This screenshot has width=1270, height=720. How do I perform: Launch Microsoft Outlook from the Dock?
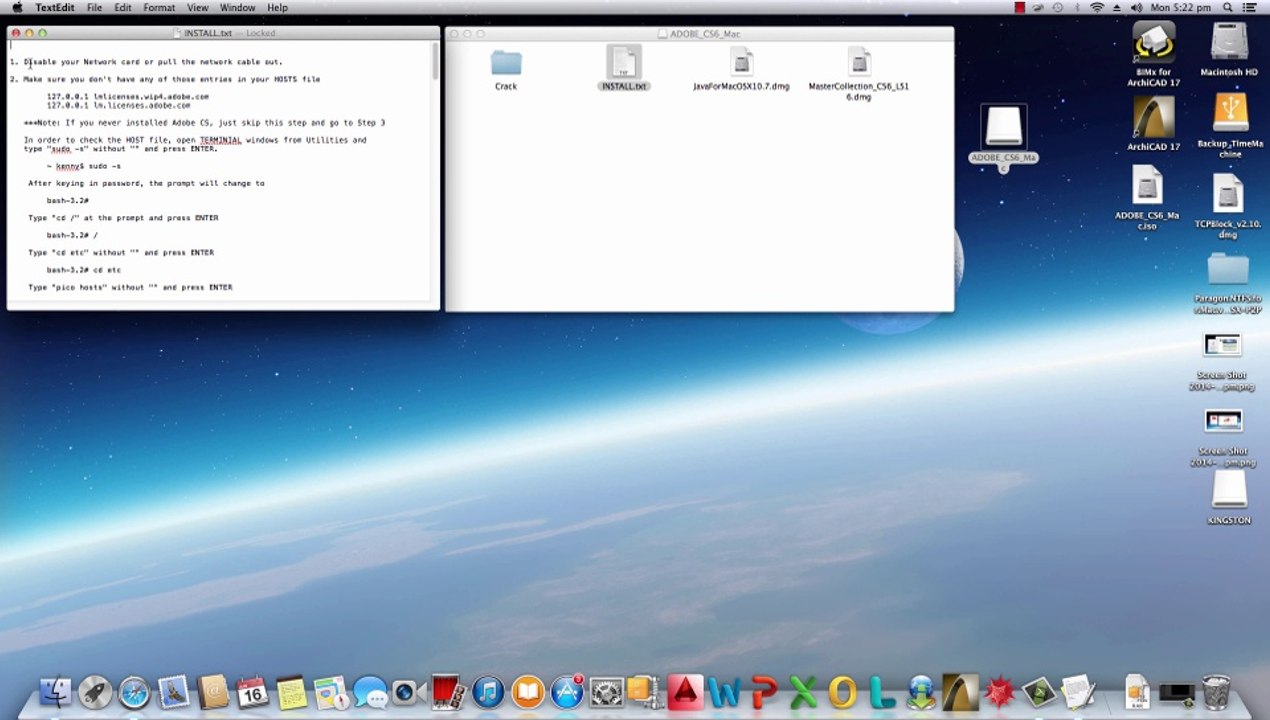(843, 692)
